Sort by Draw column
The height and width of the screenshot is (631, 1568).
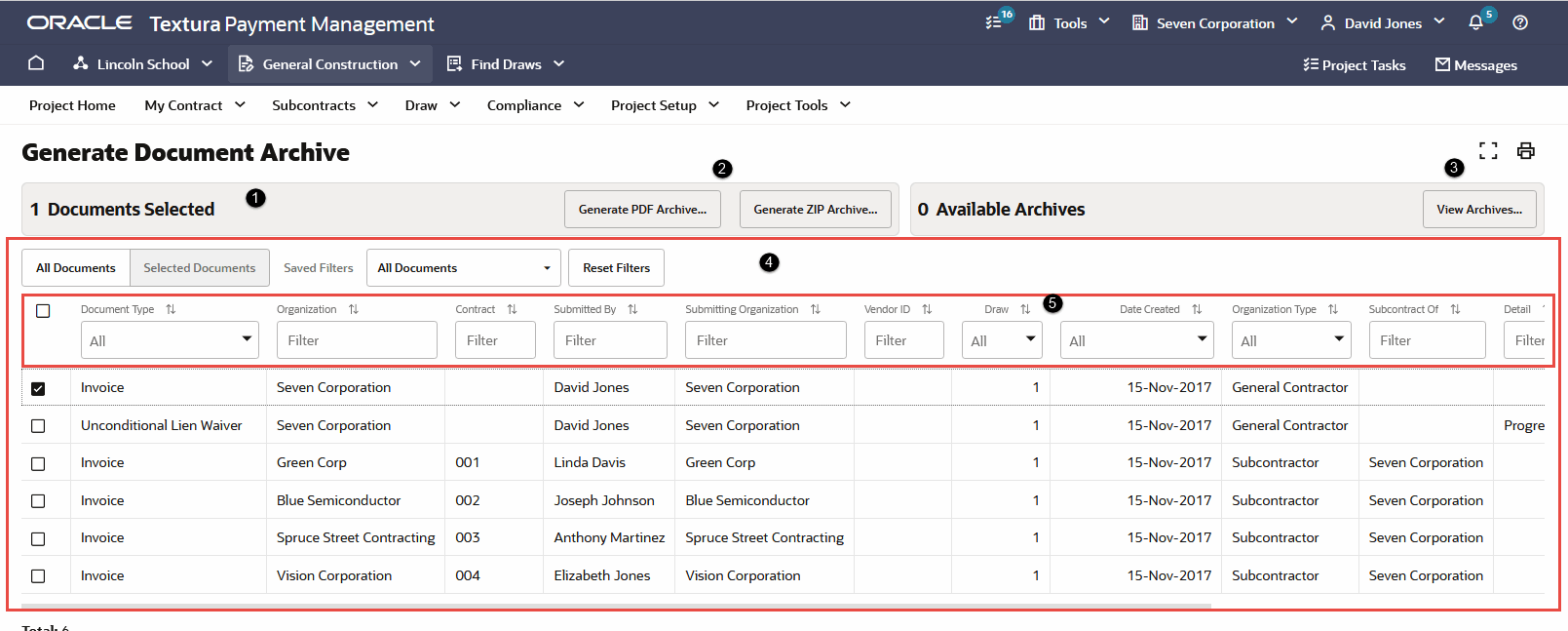[x=1025, y=309]
